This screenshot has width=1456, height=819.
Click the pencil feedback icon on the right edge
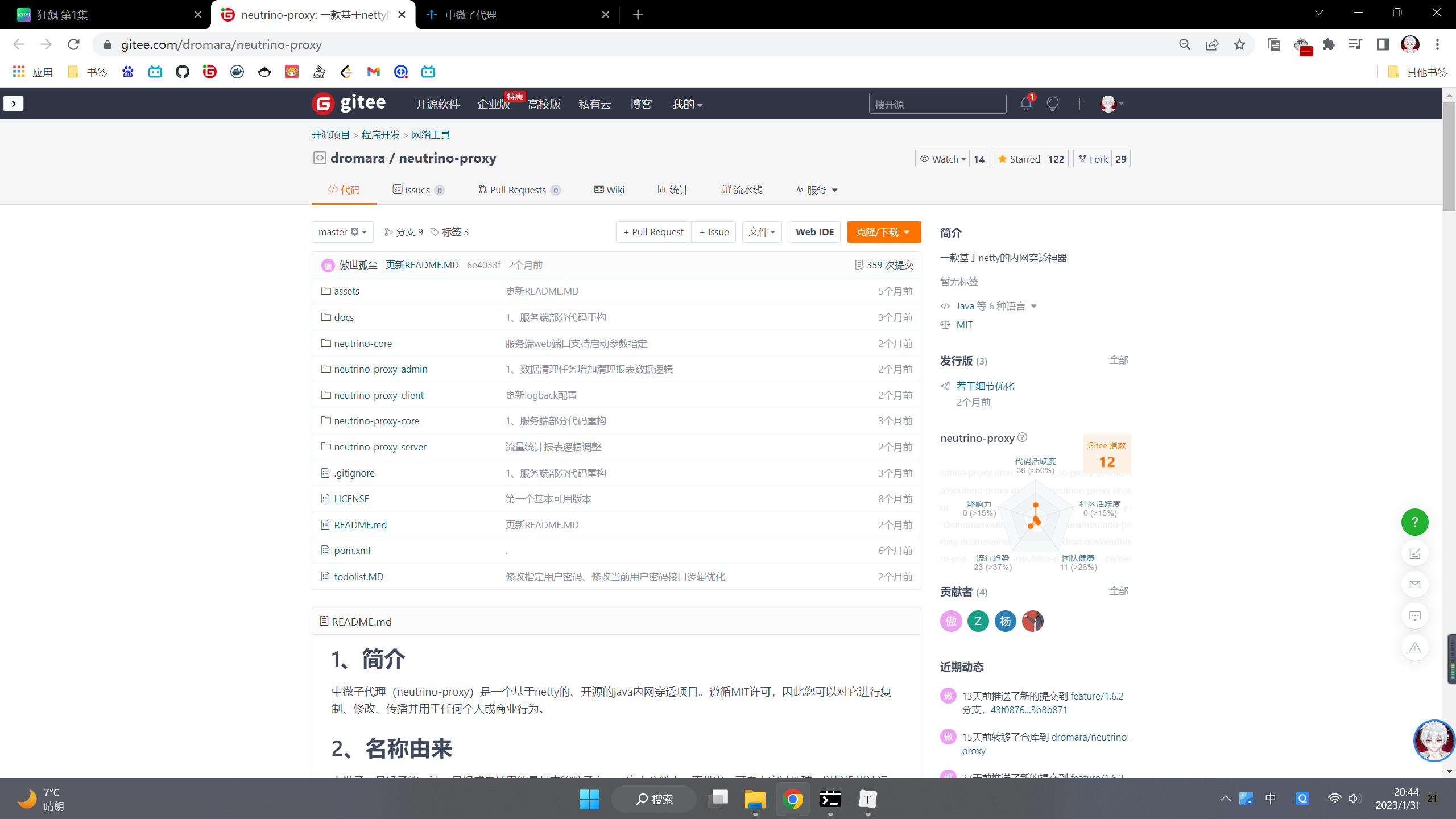click(1416, 553)
